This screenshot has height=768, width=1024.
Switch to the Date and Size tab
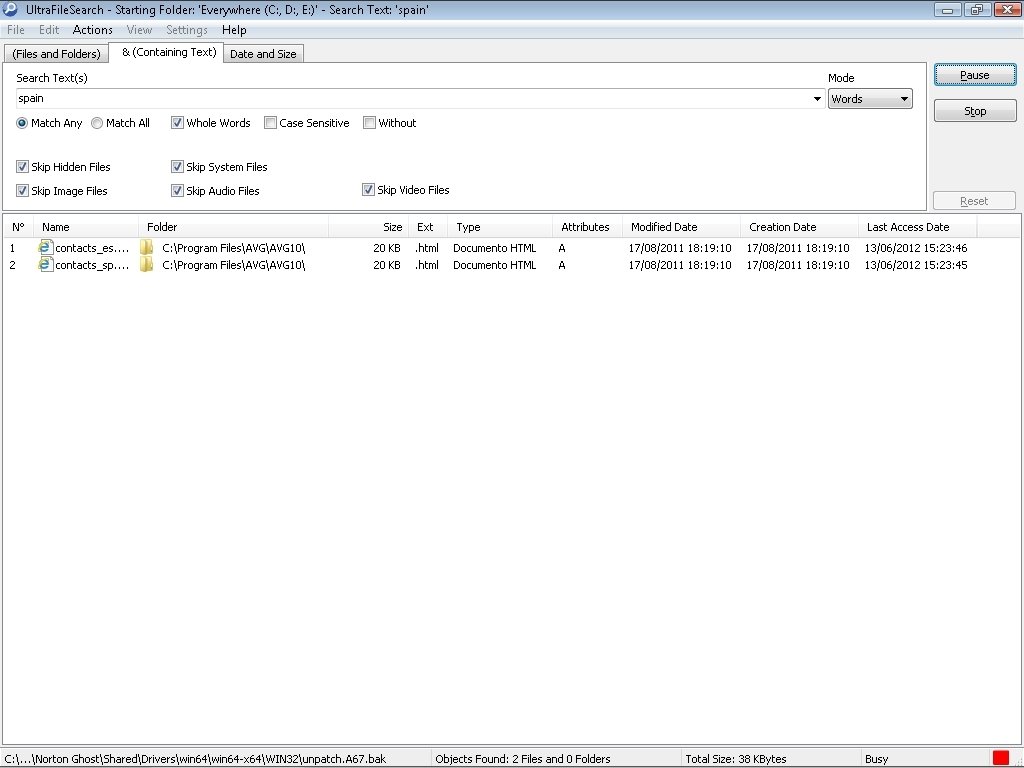(x=263, y=54)
